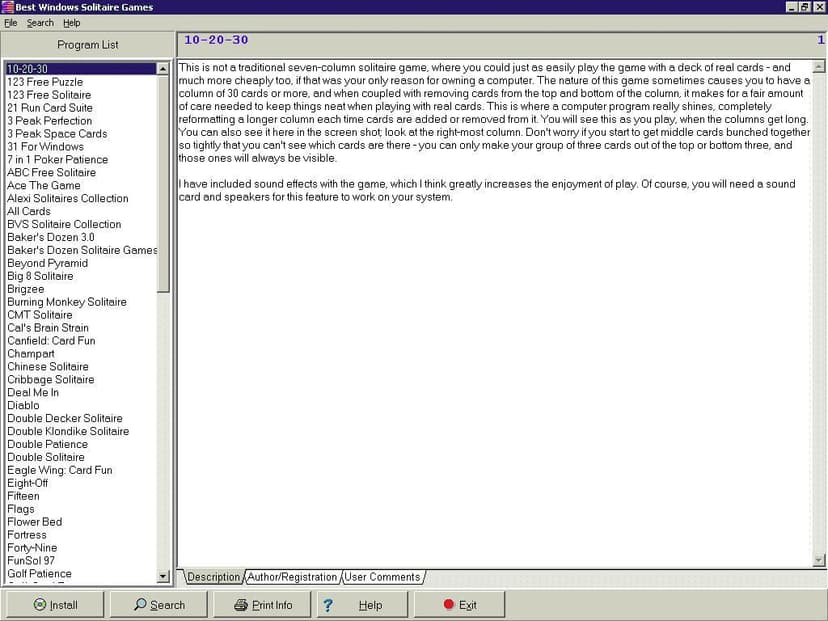828x621 pixels.
Task: Click the Search button at bottom
Action: click(x=159, y=605)
